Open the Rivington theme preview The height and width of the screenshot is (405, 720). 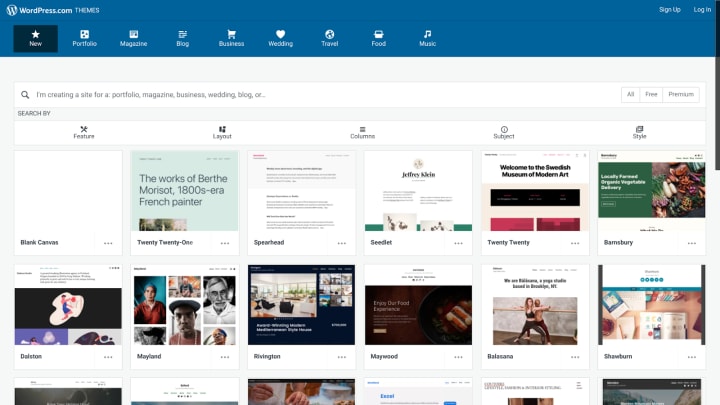pos(301,305)
